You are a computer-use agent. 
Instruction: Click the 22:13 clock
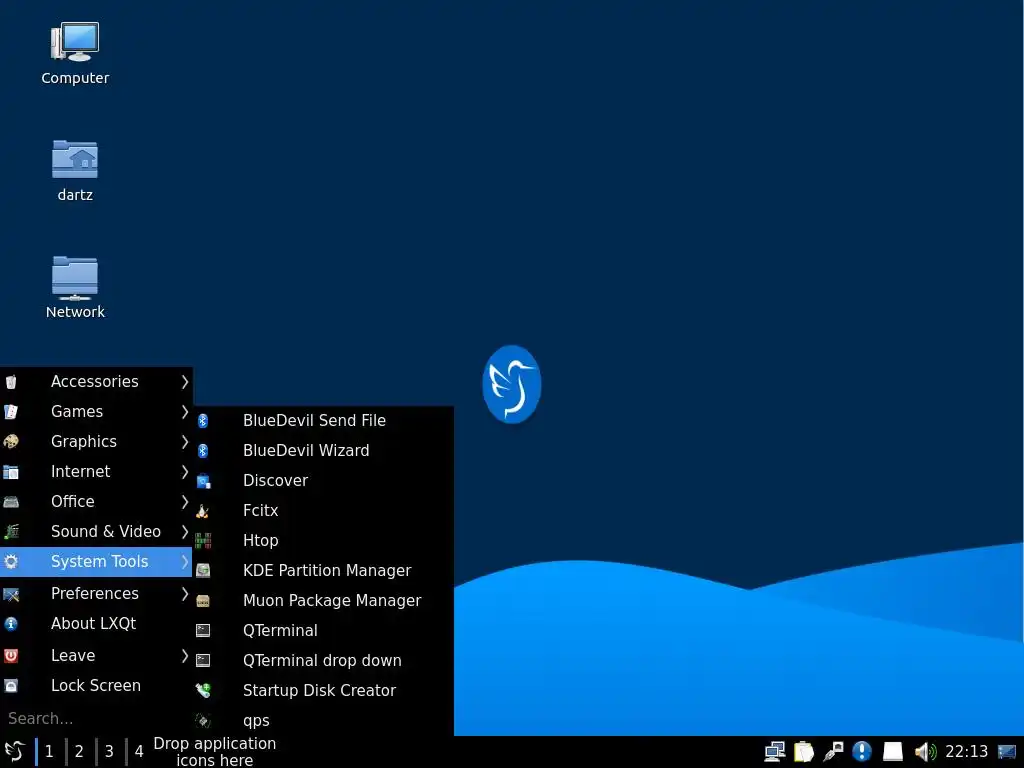pyautogui.click(x=967, y=752)
